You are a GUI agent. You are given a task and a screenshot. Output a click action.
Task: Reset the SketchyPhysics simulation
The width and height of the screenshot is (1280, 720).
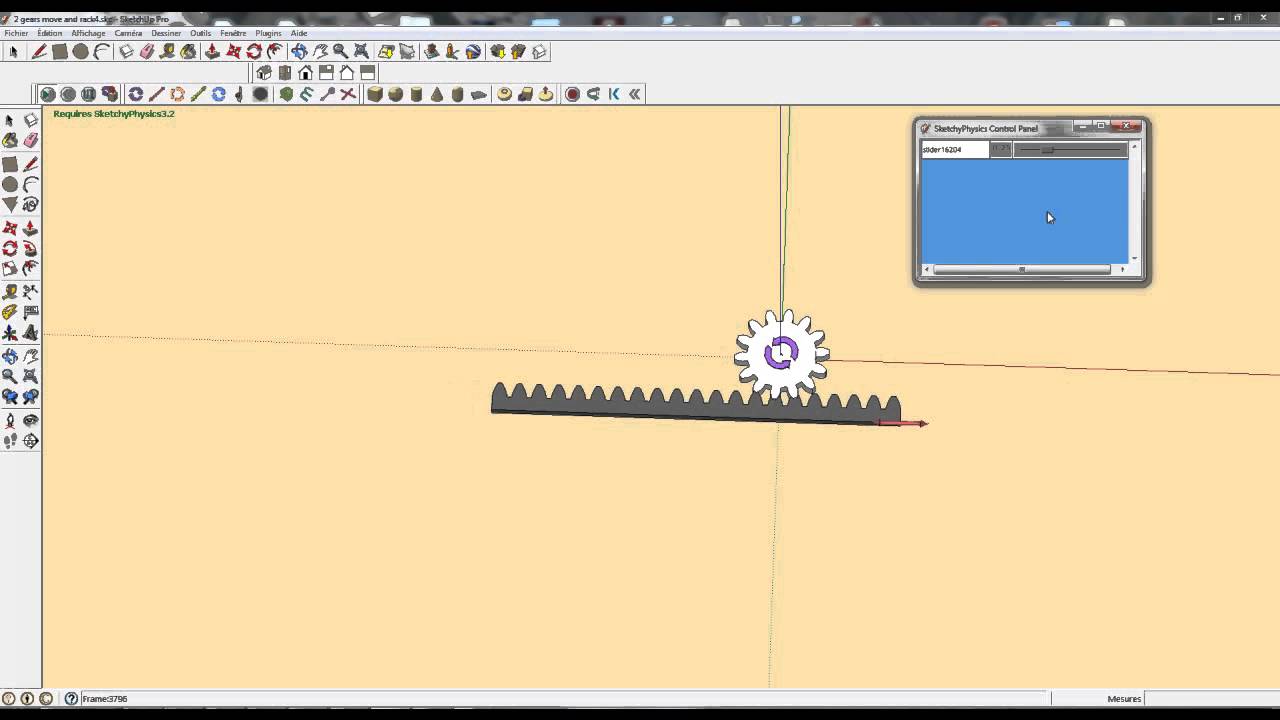[68, 94]
